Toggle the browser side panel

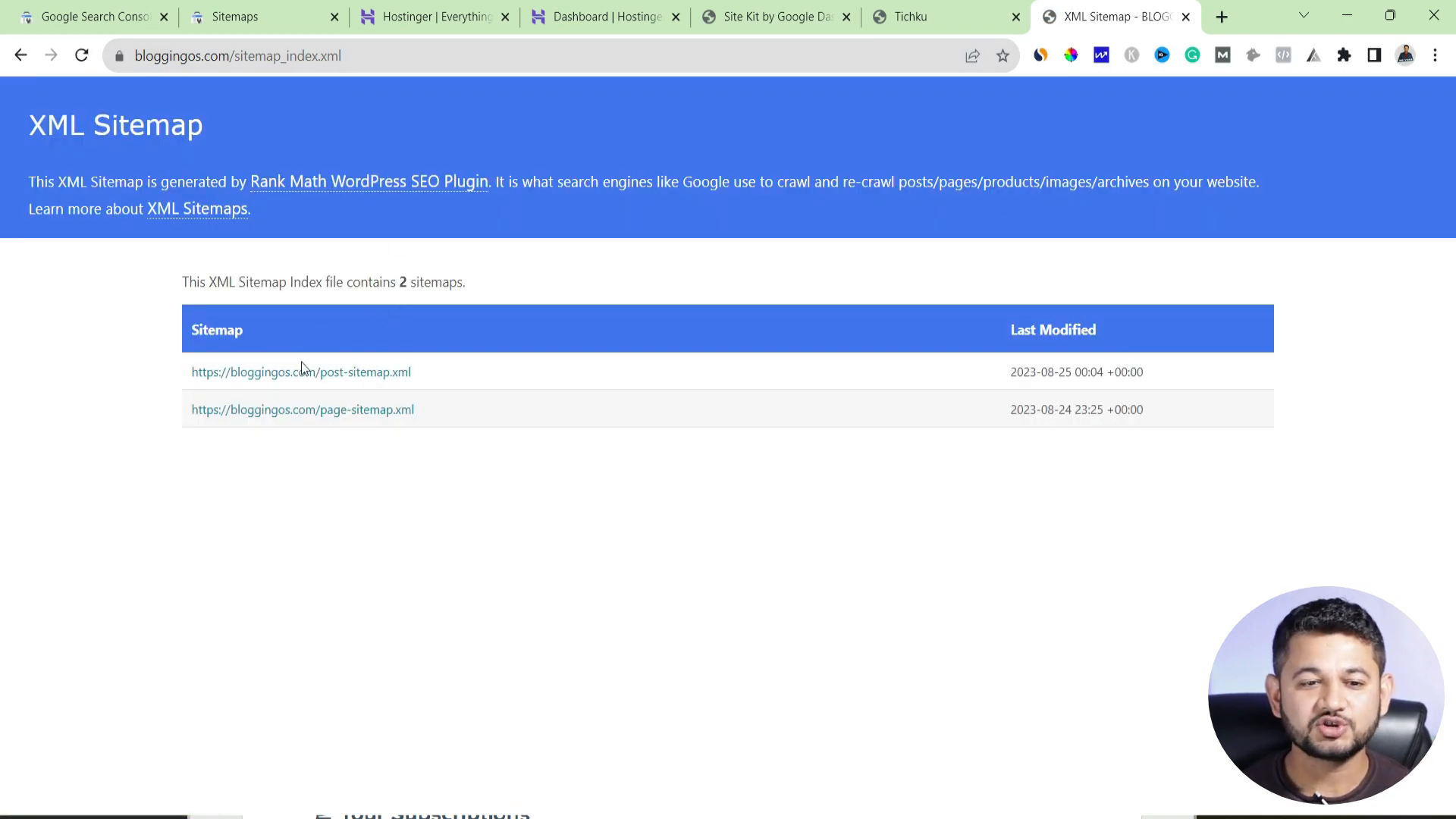click(1374, 55)
